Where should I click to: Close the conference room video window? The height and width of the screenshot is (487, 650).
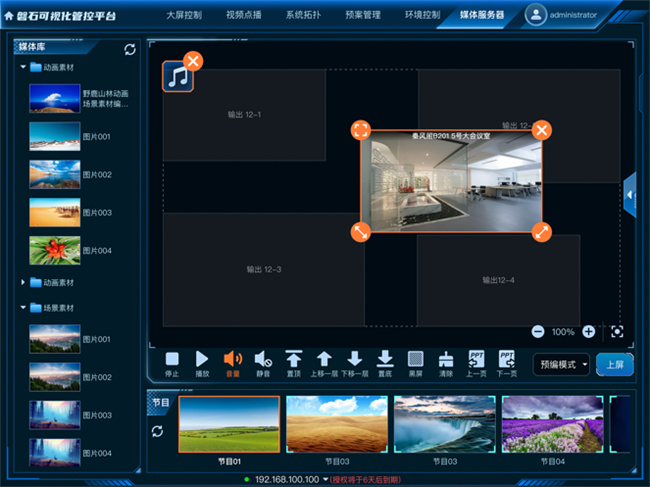click(541, 130)
